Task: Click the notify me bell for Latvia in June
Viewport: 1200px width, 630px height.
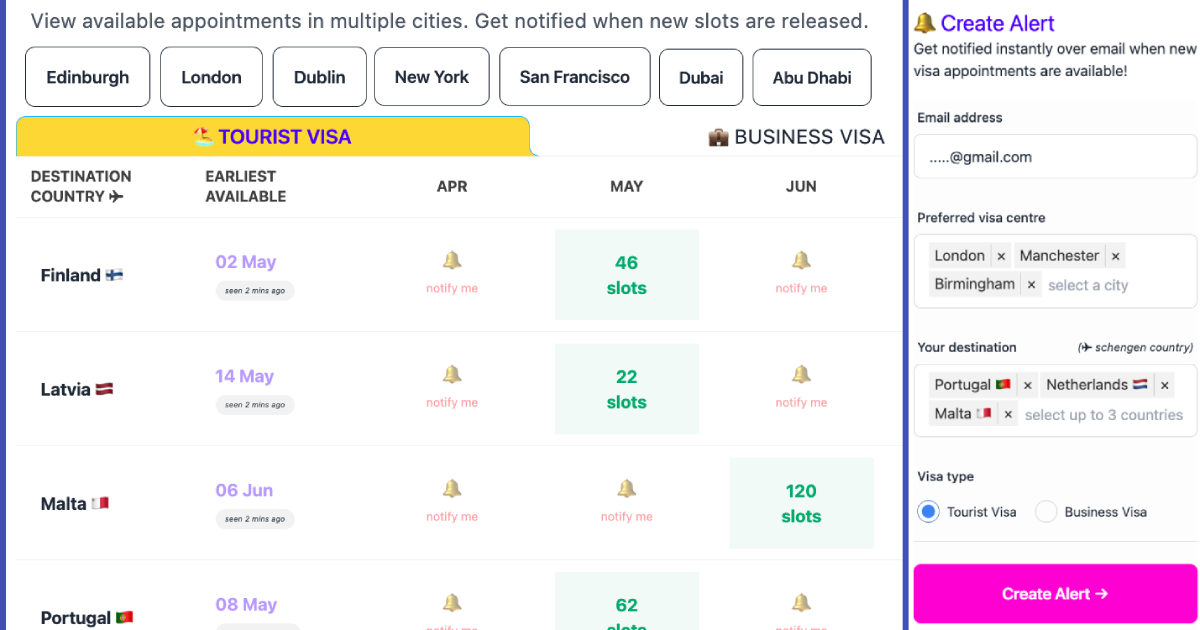Action: click(800, 383)
